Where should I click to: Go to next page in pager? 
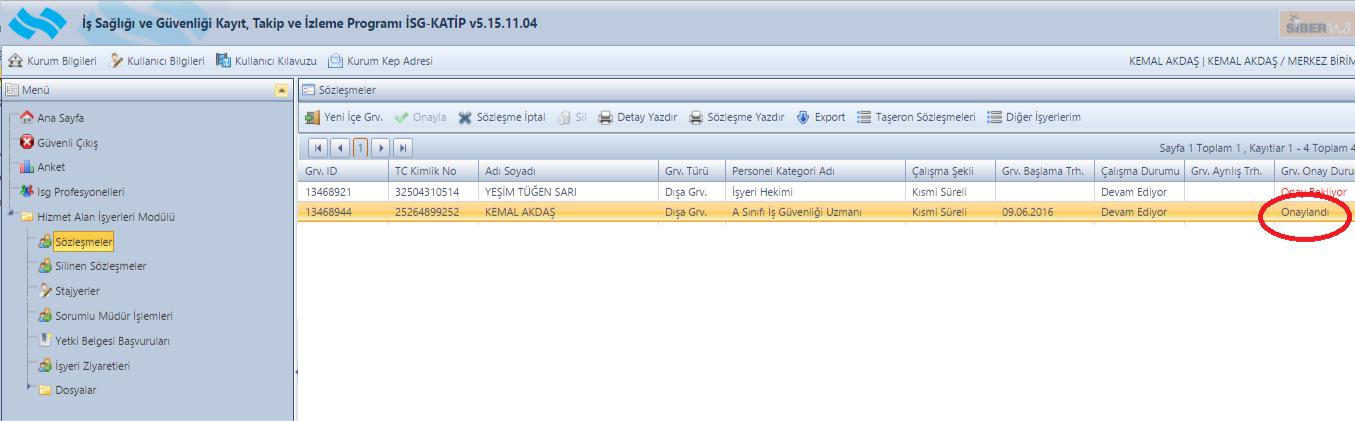(380, 148)
